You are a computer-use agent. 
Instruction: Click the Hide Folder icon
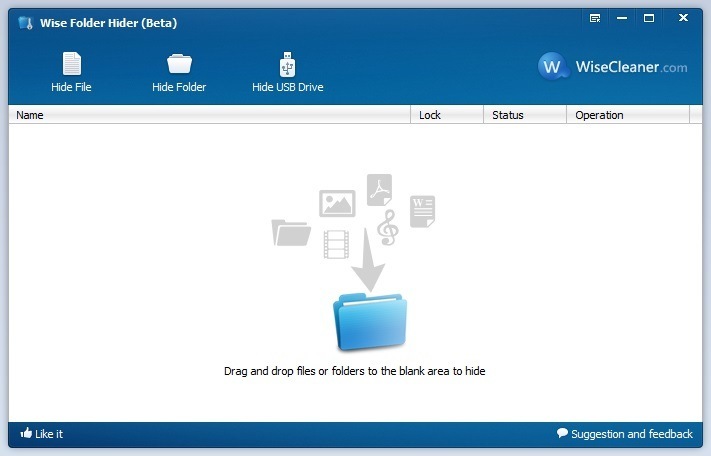pos(179,64)
